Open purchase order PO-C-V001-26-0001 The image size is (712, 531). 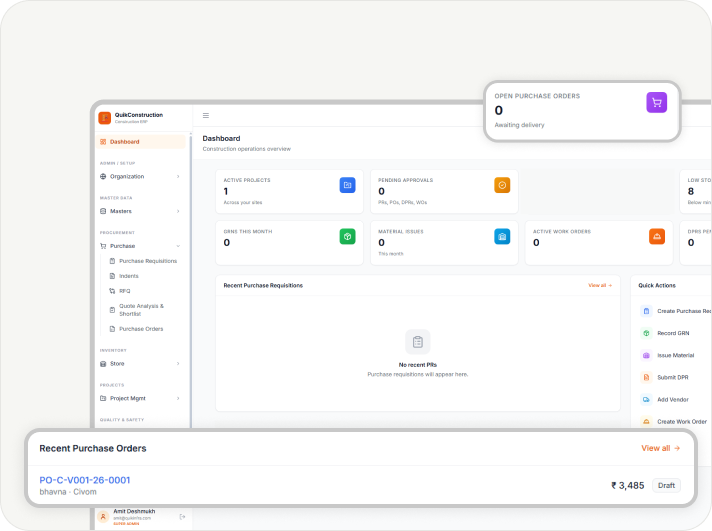point(85,480)
